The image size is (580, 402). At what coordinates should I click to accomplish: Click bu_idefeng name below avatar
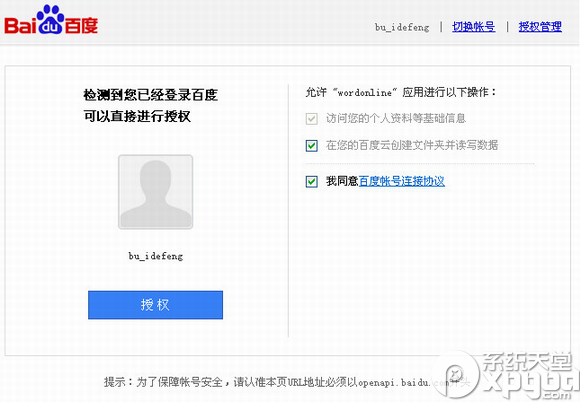point(156,256)
